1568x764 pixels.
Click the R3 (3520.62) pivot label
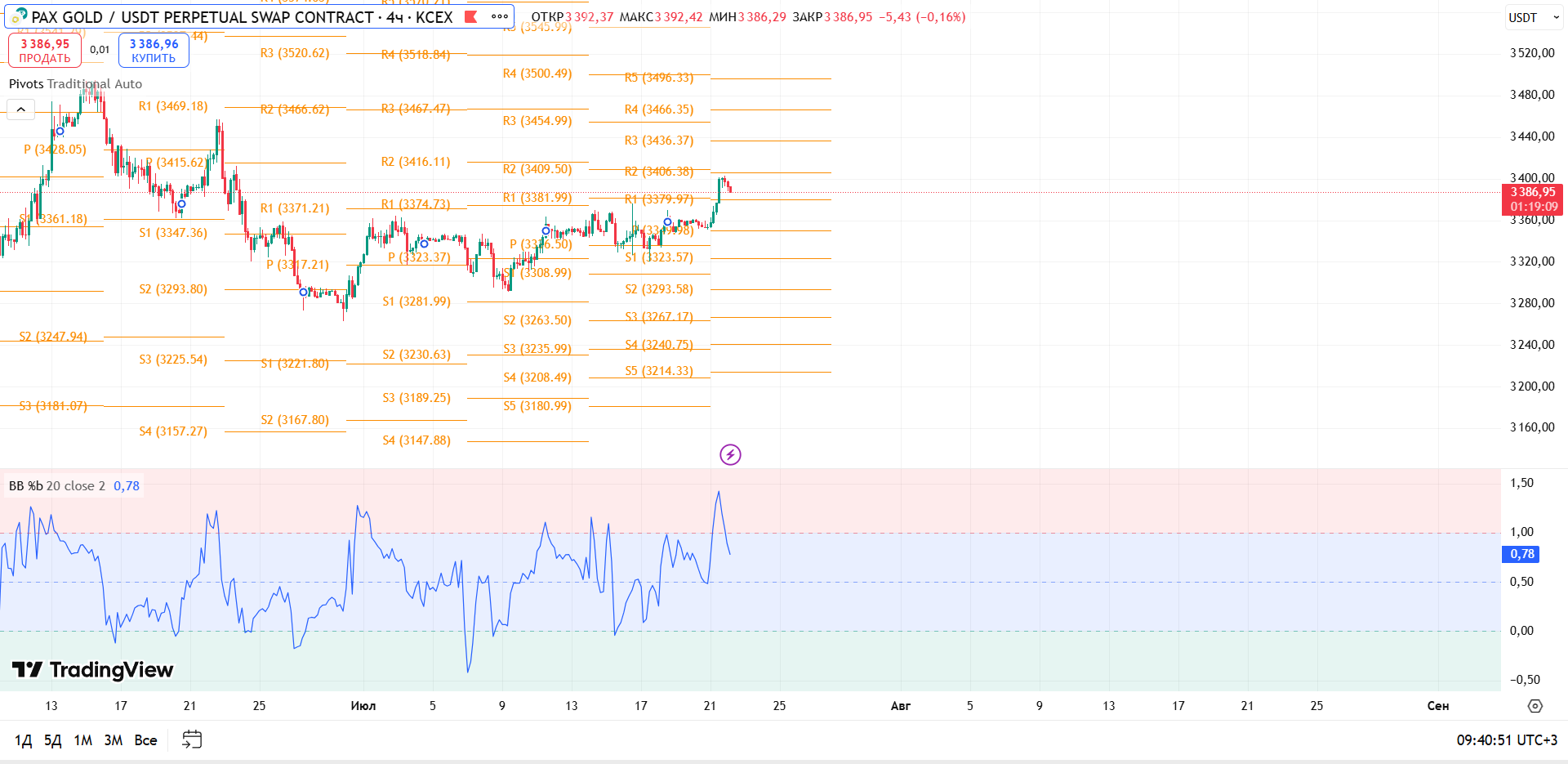(295, 53)
